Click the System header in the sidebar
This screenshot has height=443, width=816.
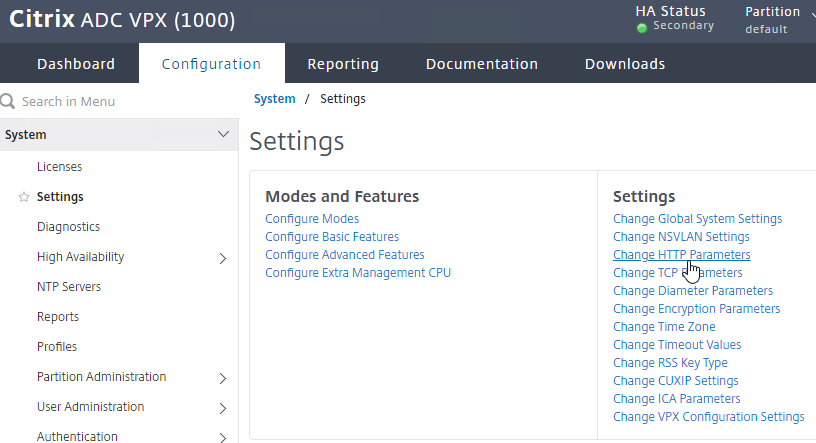point(119,134)
